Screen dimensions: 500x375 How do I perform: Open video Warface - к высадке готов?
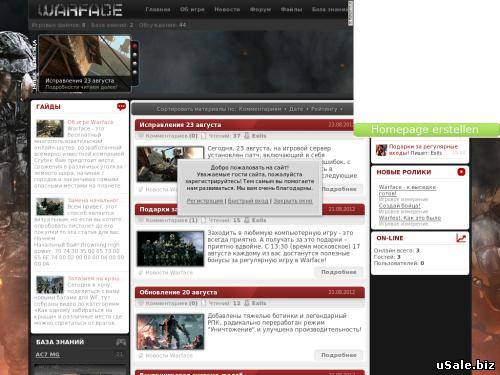[408, 190]
